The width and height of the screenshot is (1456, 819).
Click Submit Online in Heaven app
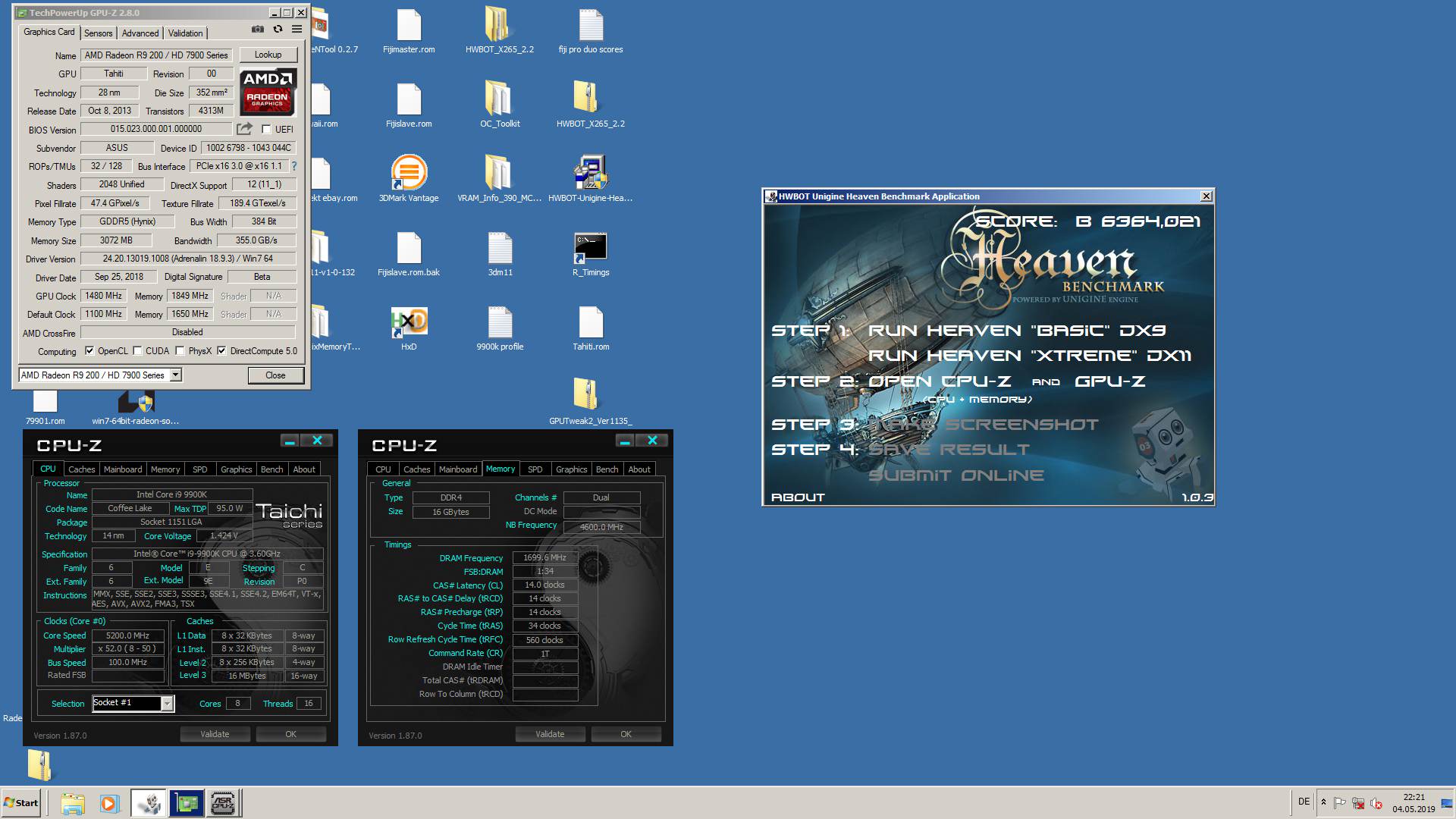[x=955, y=475]
